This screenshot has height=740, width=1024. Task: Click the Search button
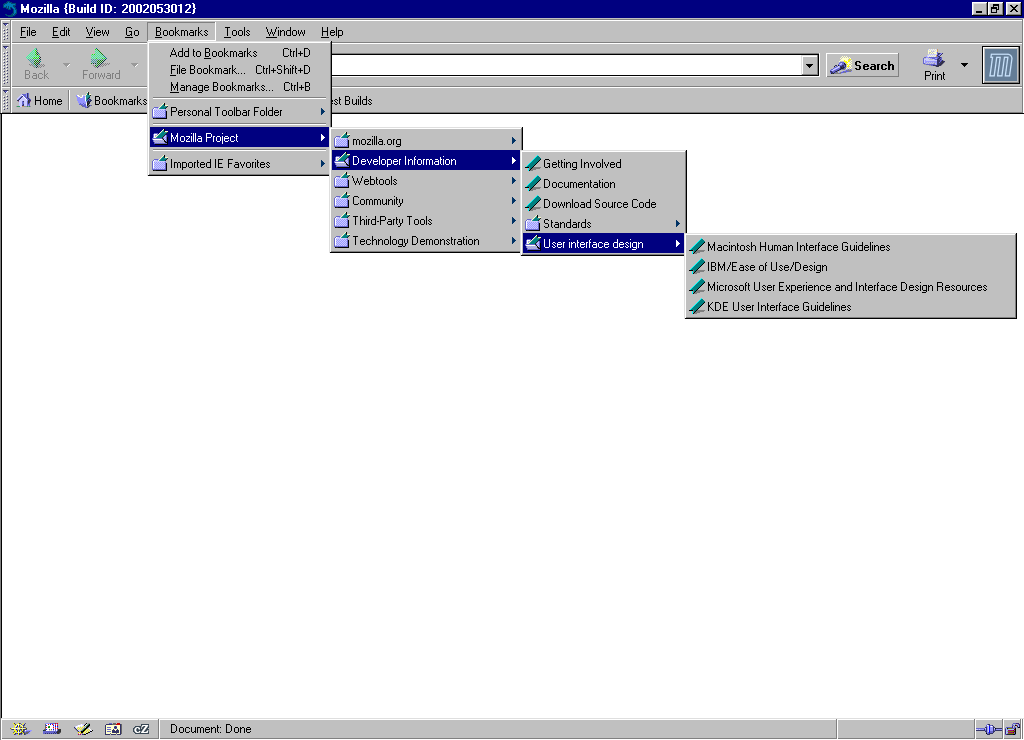coord(863,65)
